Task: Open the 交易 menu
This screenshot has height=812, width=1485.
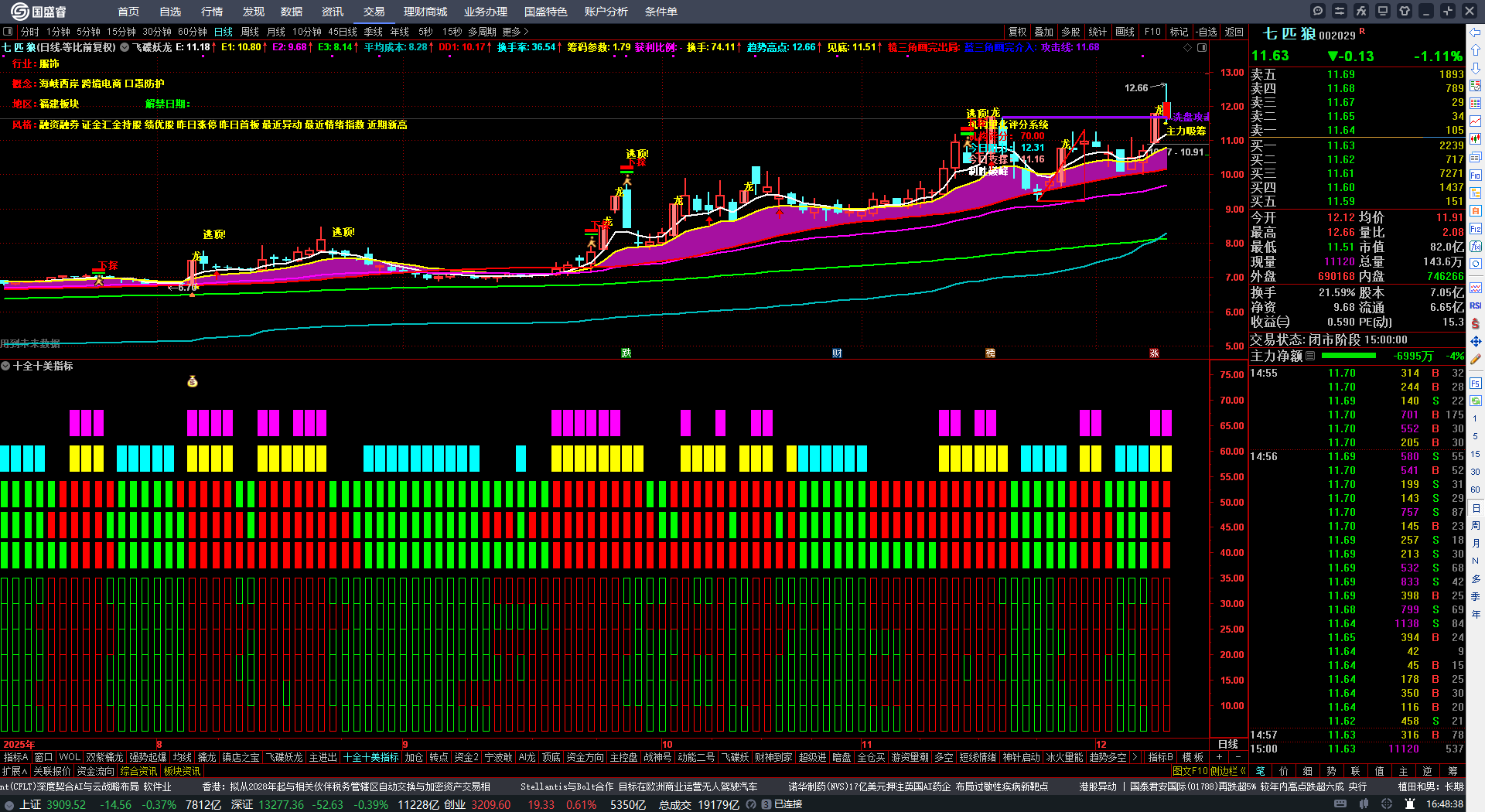Action: 374,12
